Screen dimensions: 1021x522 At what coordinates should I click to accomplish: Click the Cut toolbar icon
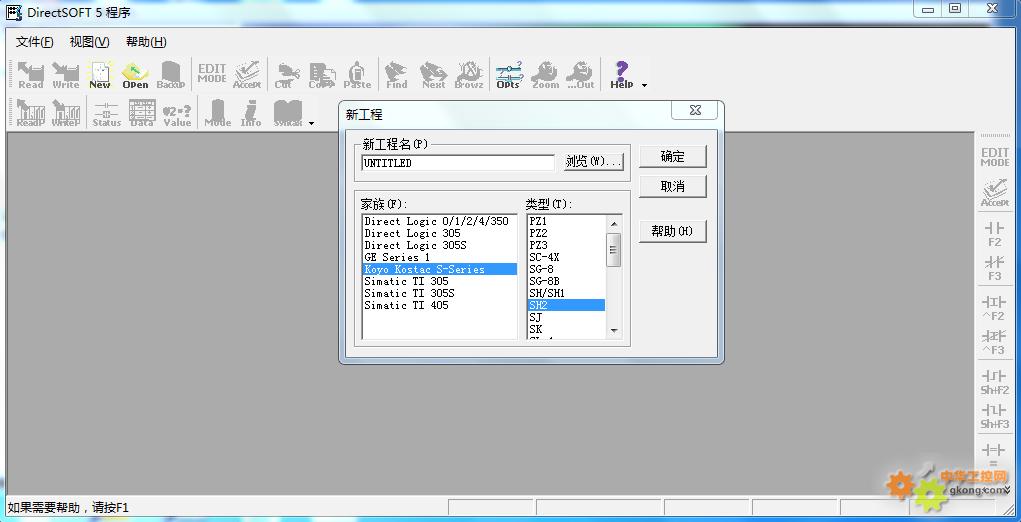tap(285, 75)
